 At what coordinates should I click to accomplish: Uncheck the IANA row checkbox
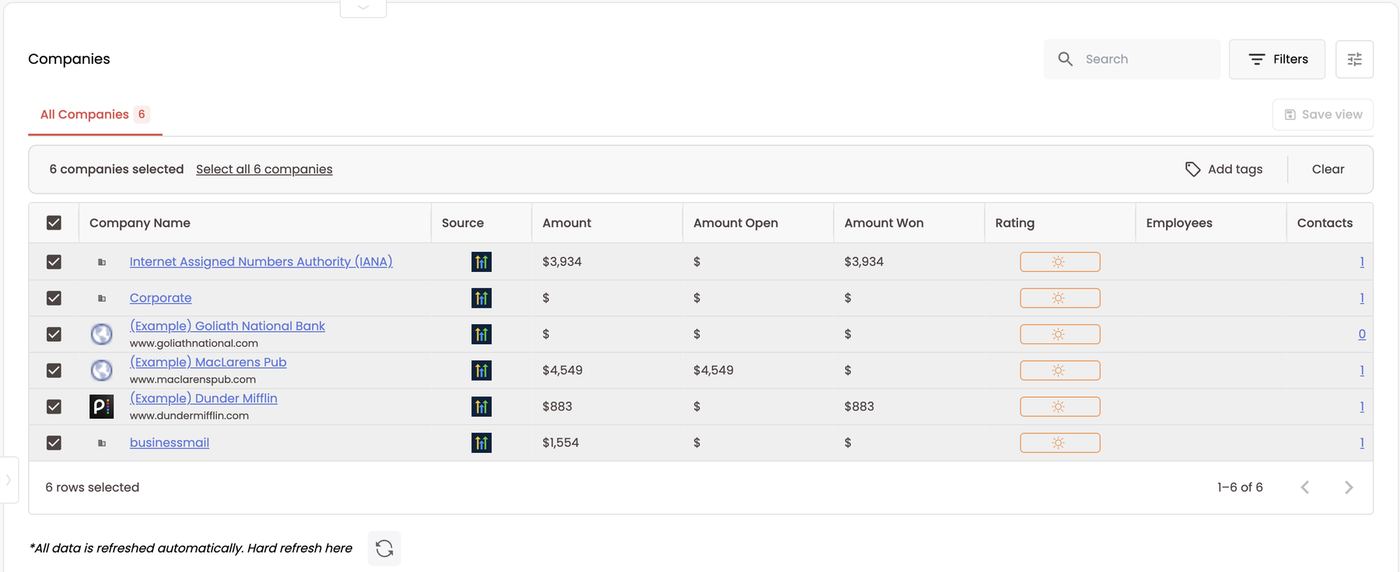(54, 262)
